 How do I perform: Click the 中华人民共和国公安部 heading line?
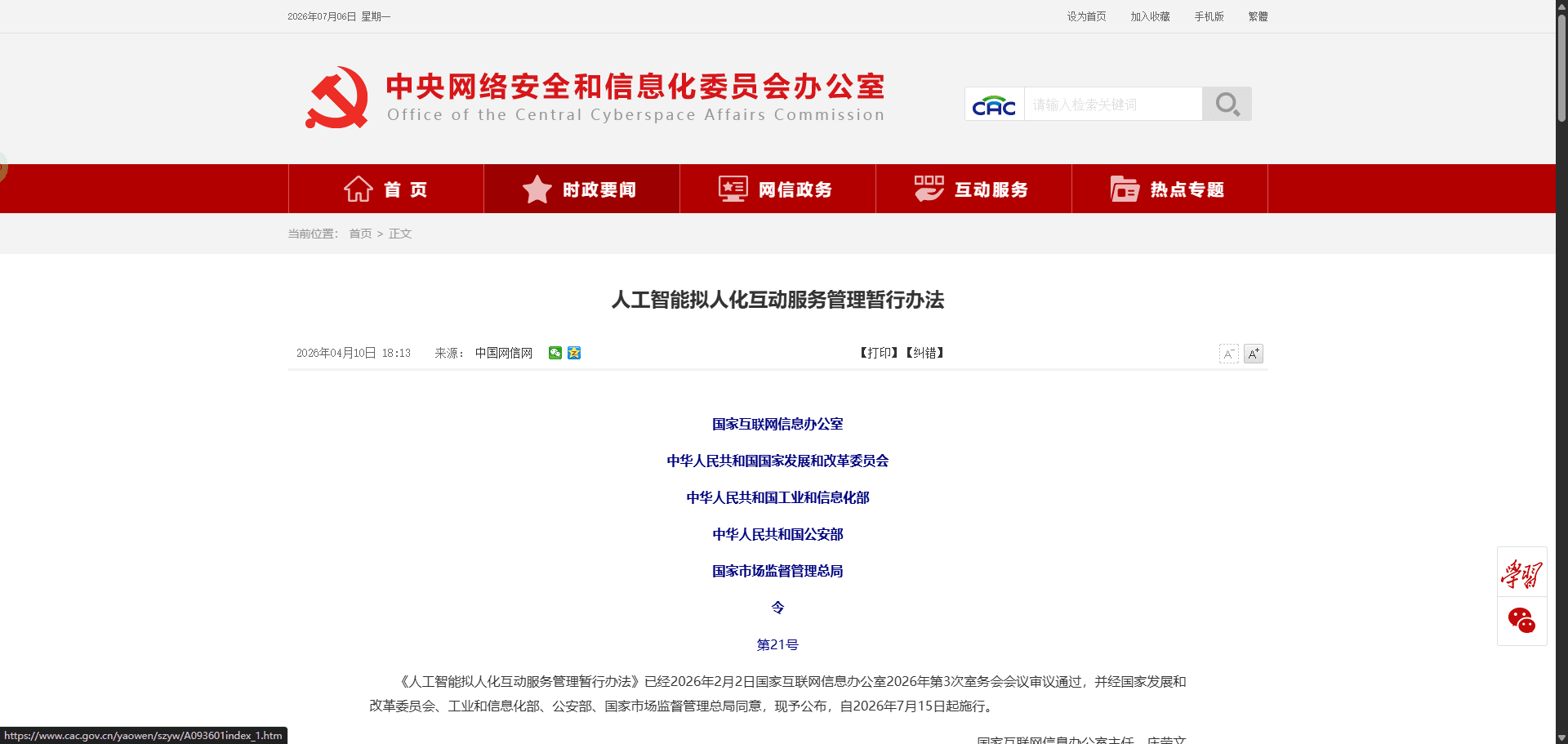coord(777,534)
